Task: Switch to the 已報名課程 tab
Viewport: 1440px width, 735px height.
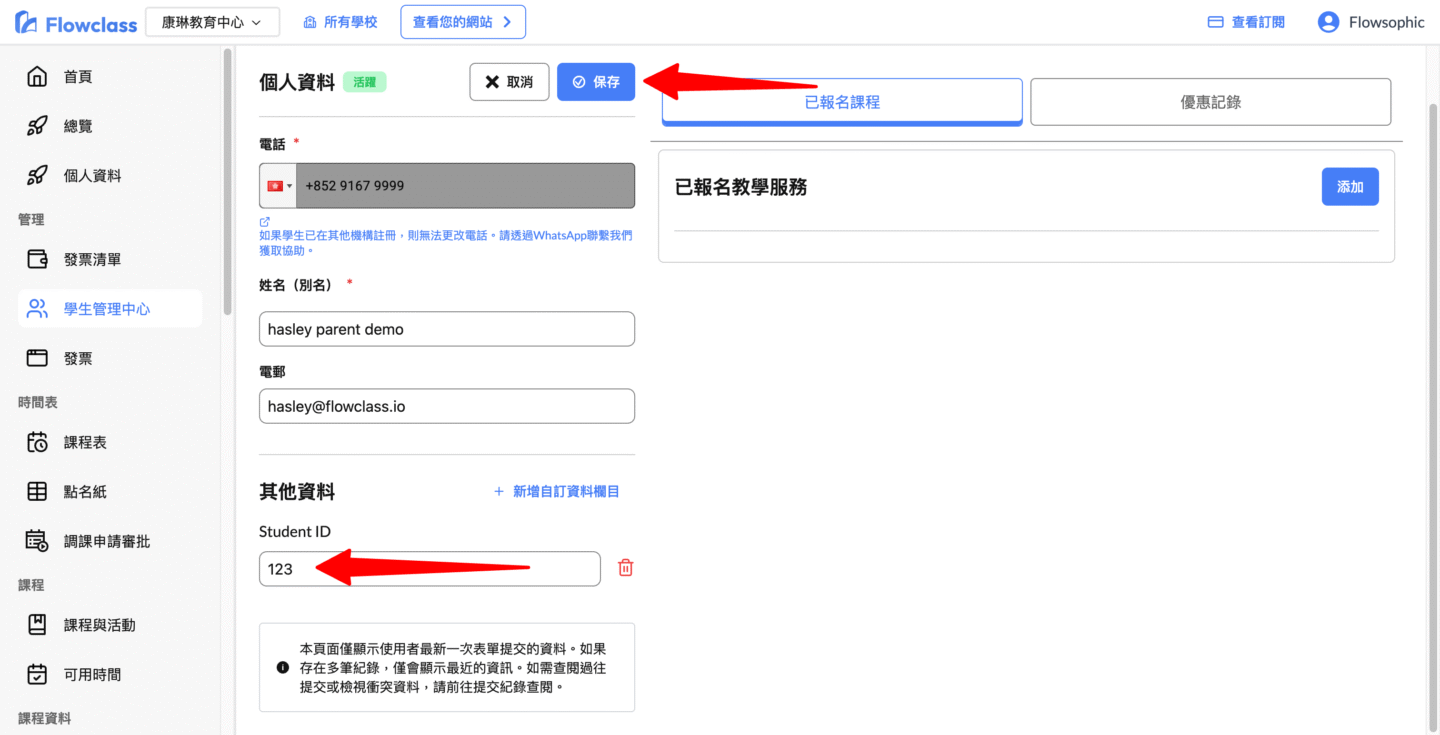Action: (842, 102)
